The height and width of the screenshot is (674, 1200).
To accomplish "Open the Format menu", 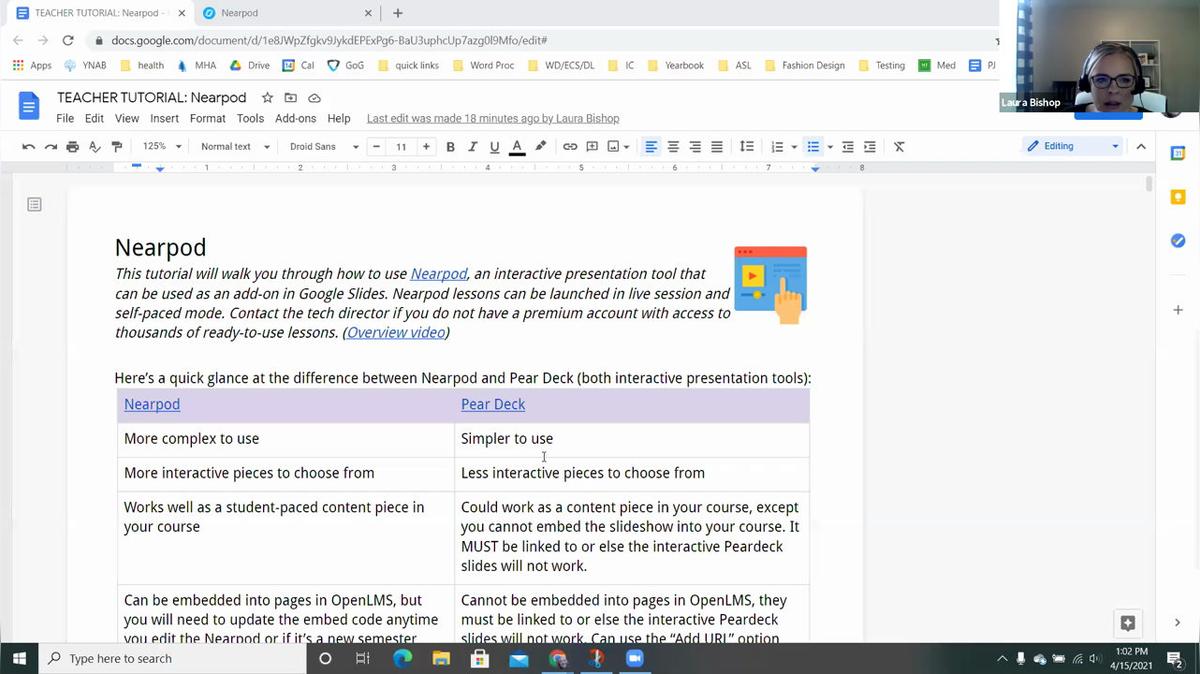I will click(x=207, y=118).
